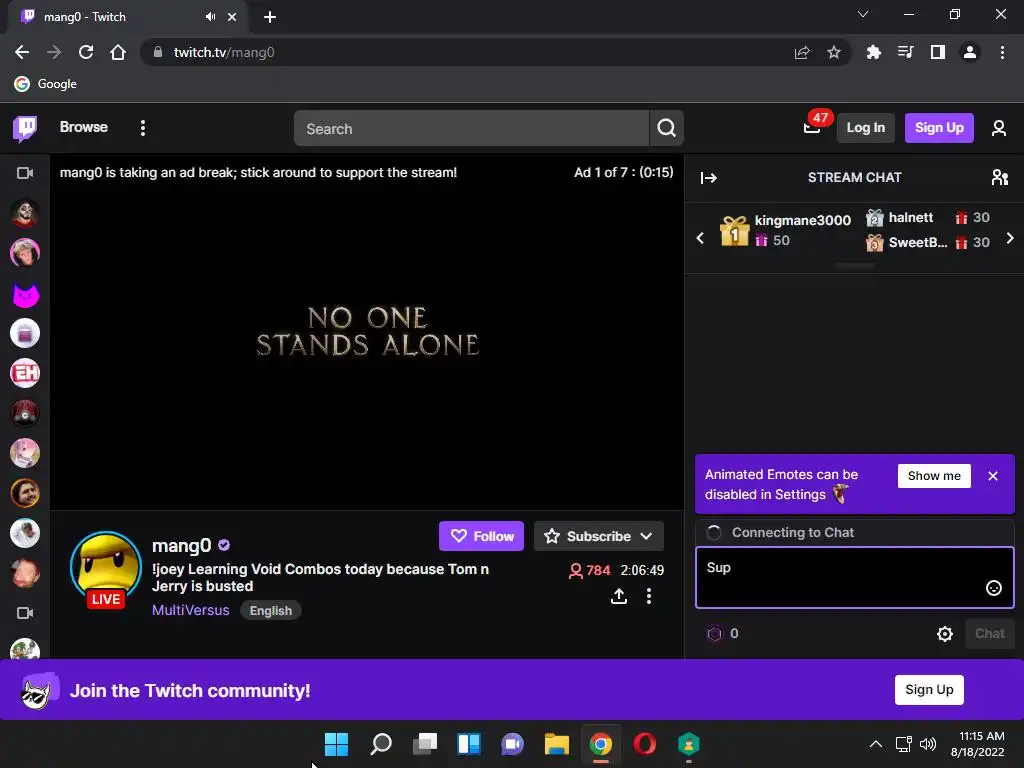Image resolution: width=1024 pixels, height=768 pixels.
Task: Close the mang0 - Twitch tab
Action: 232,17
